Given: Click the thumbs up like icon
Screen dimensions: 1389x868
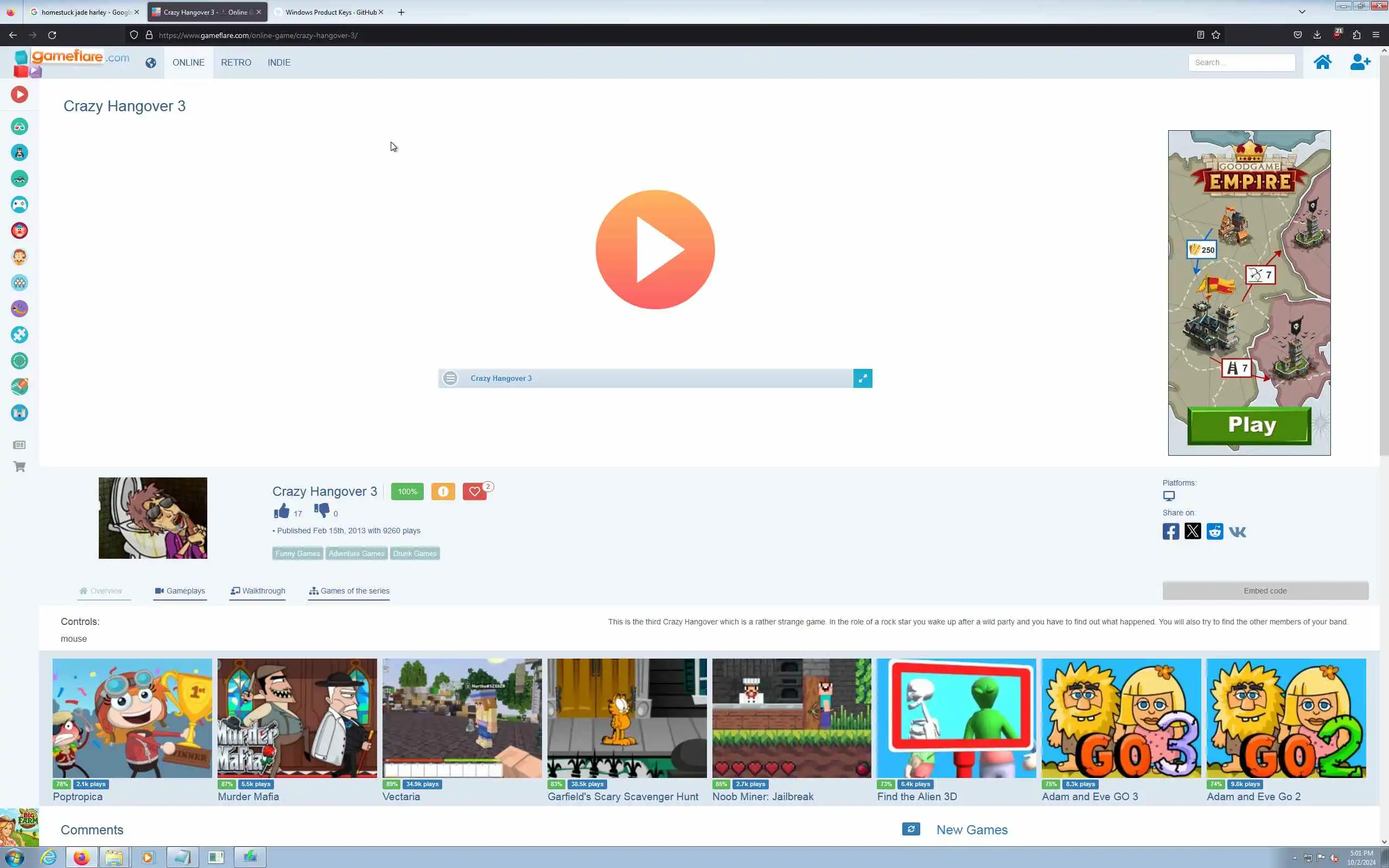Looking at the screenshot, I should click(x=281, y=510).
